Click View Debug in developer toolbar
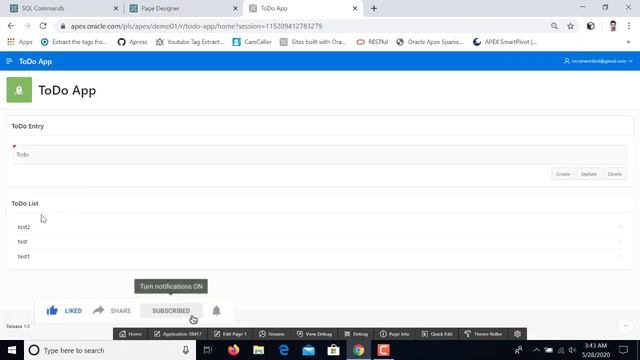 tap(314, 334)
